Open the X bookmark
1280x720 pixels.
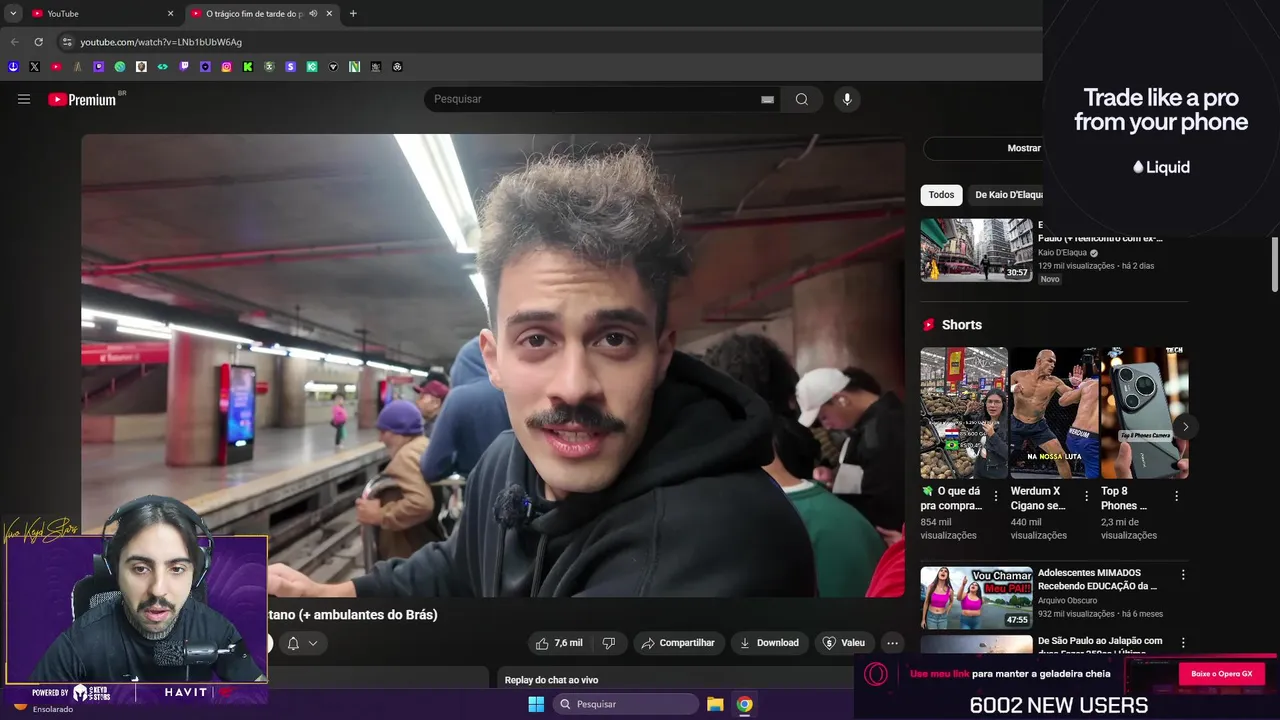pos(34,67)
